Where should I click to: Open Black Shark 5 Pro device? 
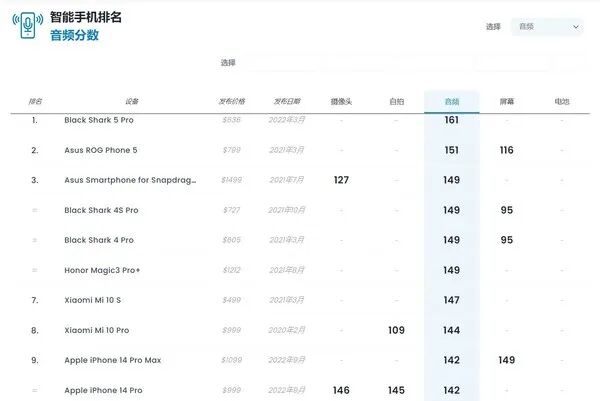click(x=99, y=120)
